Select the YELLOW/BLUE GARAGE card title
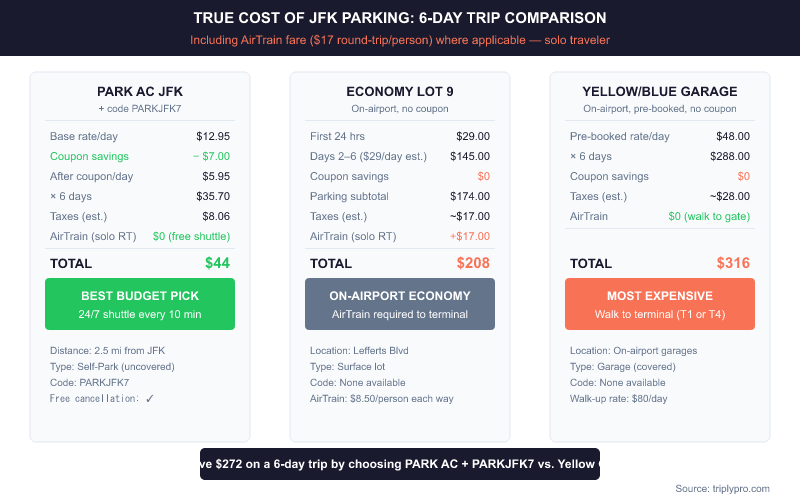800x500 pixels. [x=660, y=92]
